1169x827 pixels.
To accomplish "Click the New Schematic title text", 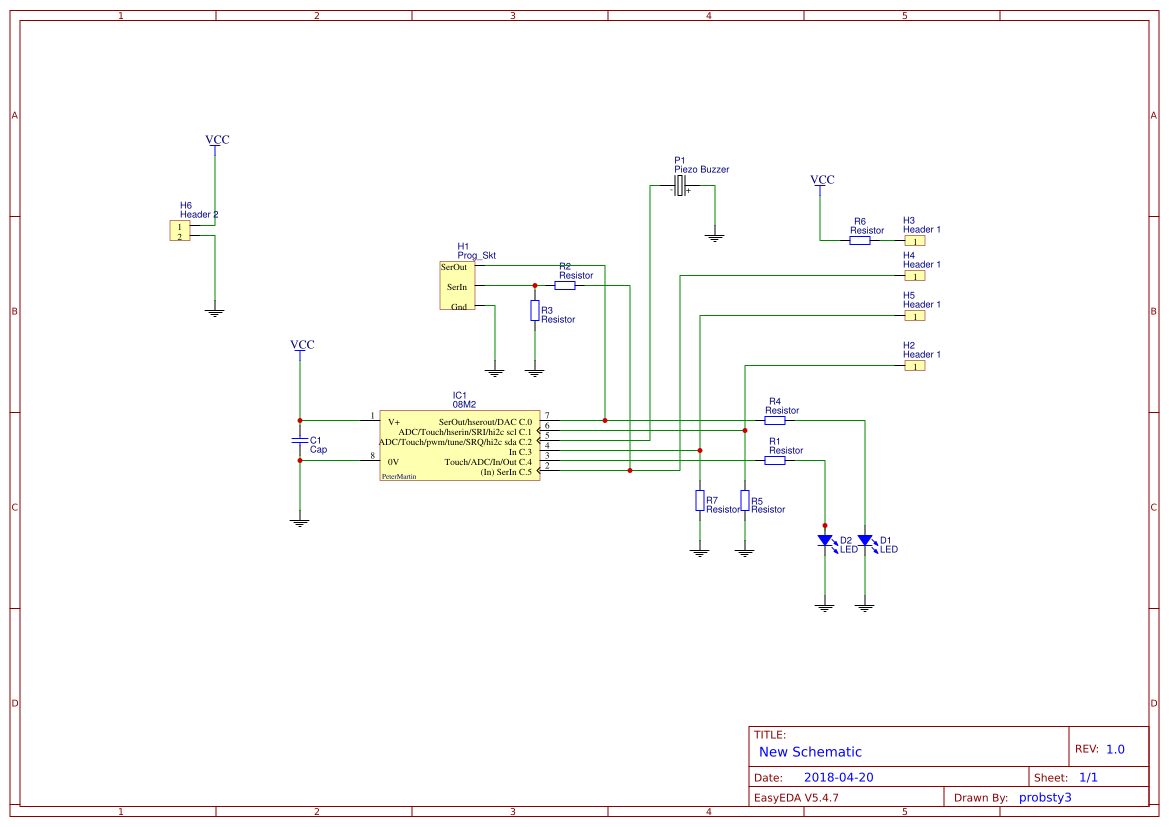I will [810, 752].
